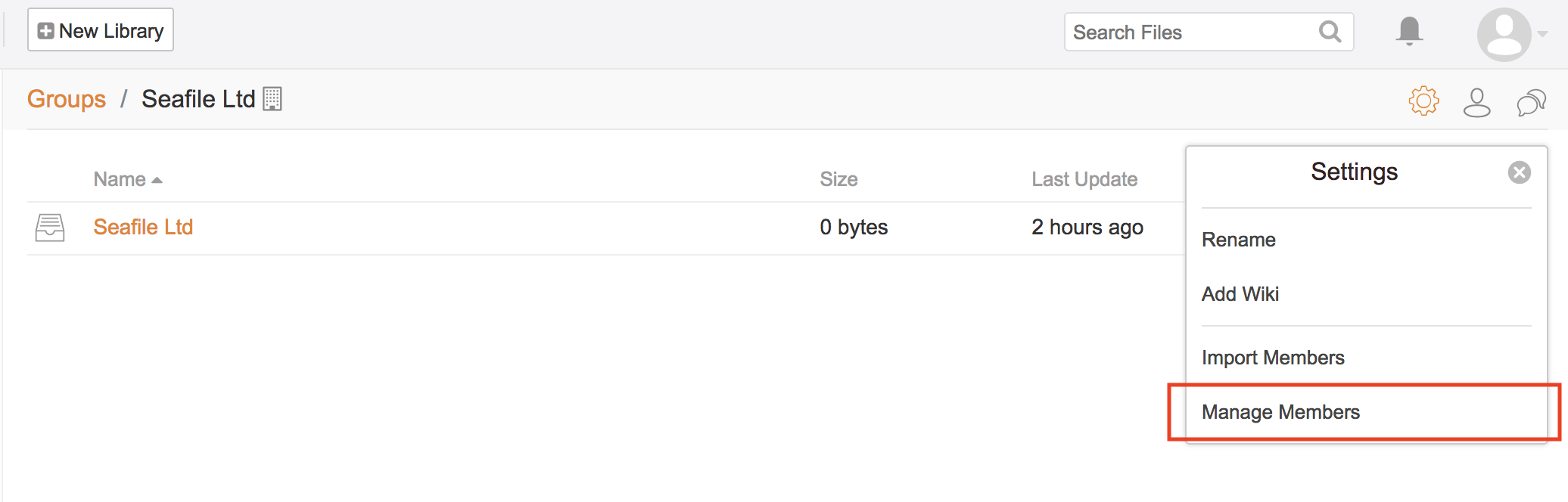The image size is (1568, 502).
Task: Open the Seafile Ltd library link
Action: pyautogui.click(x=143, y=227)
